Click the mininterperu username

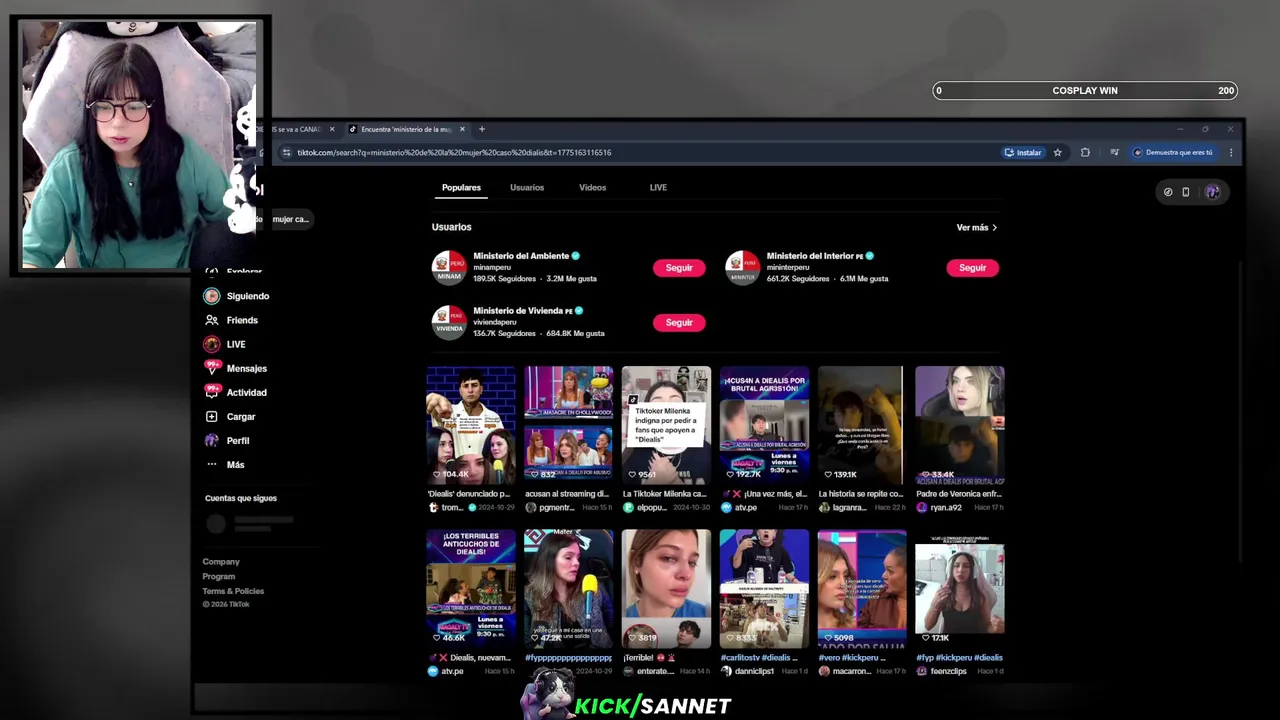(788, 268)
